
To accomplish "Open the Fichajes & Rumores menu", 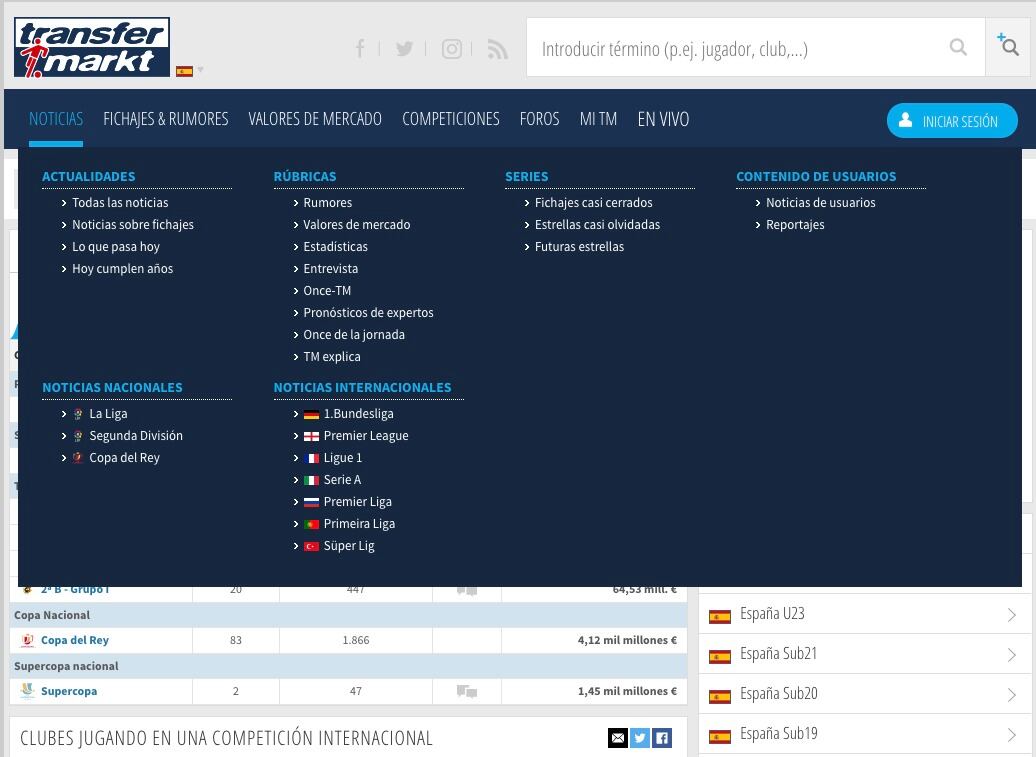I will [165, 119].
